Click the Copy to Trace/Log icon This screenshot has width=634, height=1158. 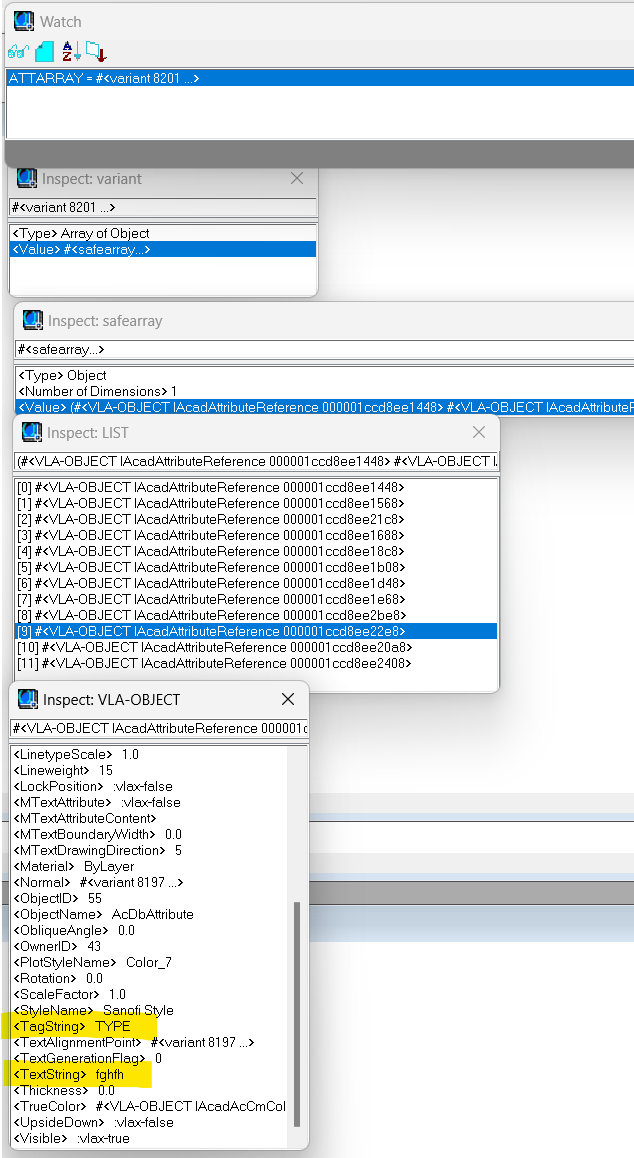pyautogui.click(x=96, y=52)
